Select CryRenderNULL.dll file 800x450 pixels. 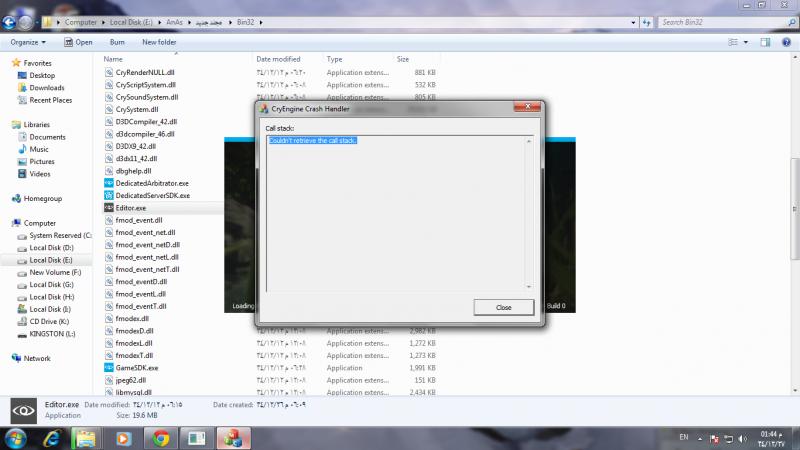(145, 72)
